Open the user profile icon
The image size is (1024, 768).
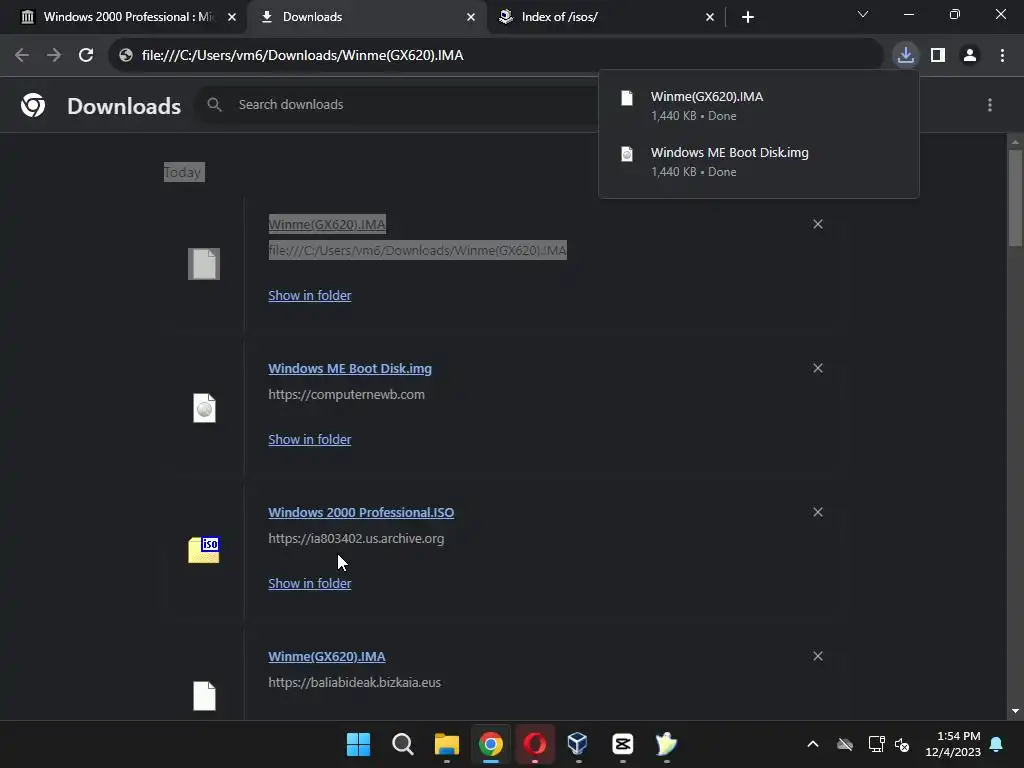click(x=970, y=56)
